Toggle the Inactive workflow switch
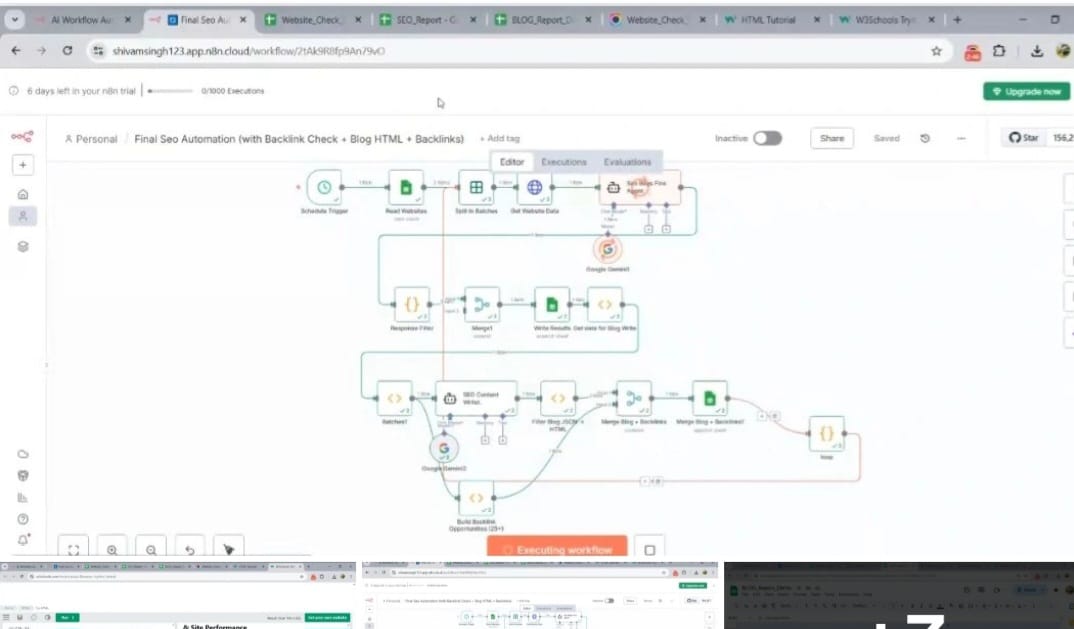Screen dimensions: 1074x629 pyautogui.click(x=767, y=138)
